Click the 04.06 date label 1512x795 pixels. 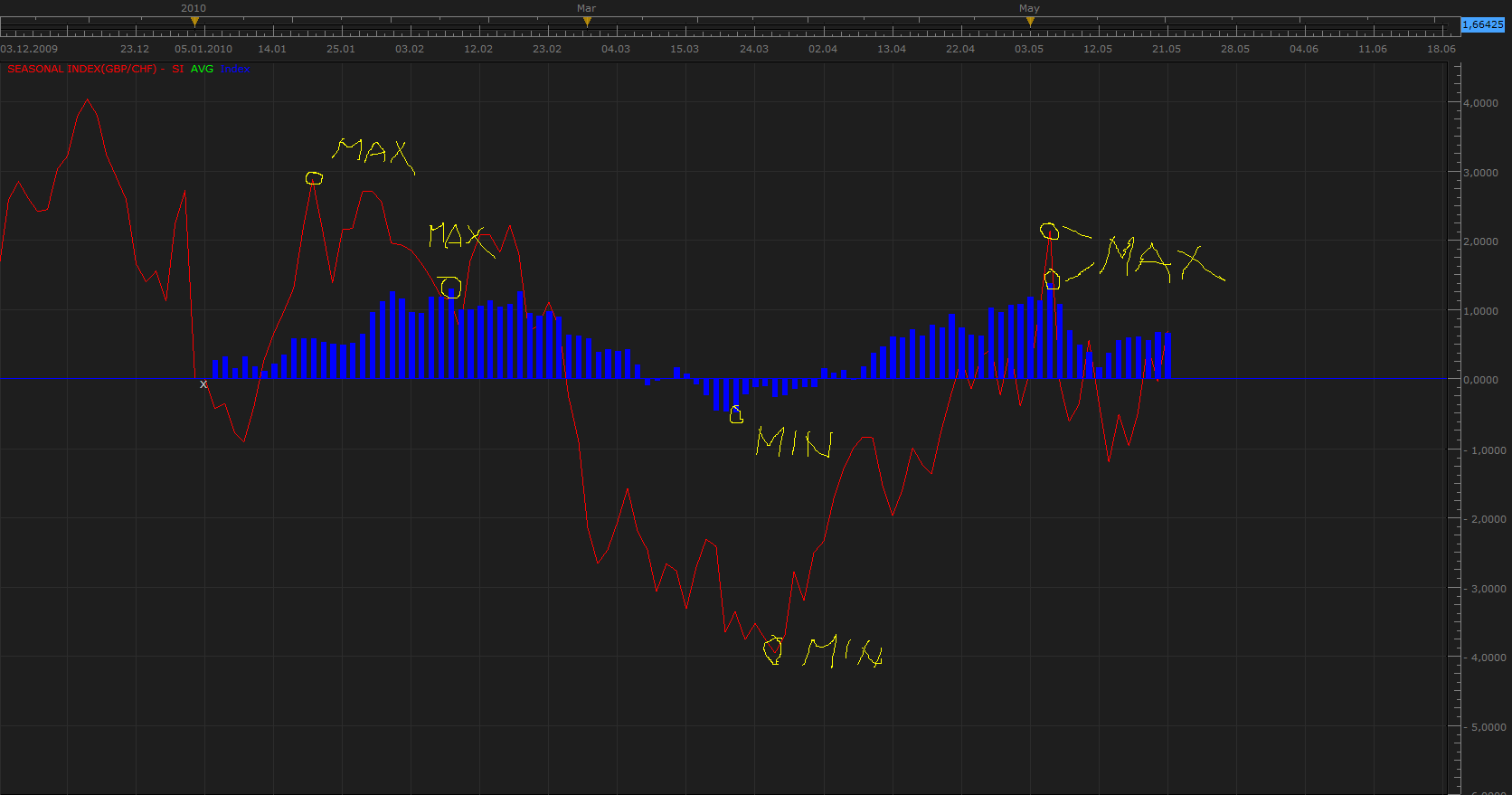[x=1304, y=49]
